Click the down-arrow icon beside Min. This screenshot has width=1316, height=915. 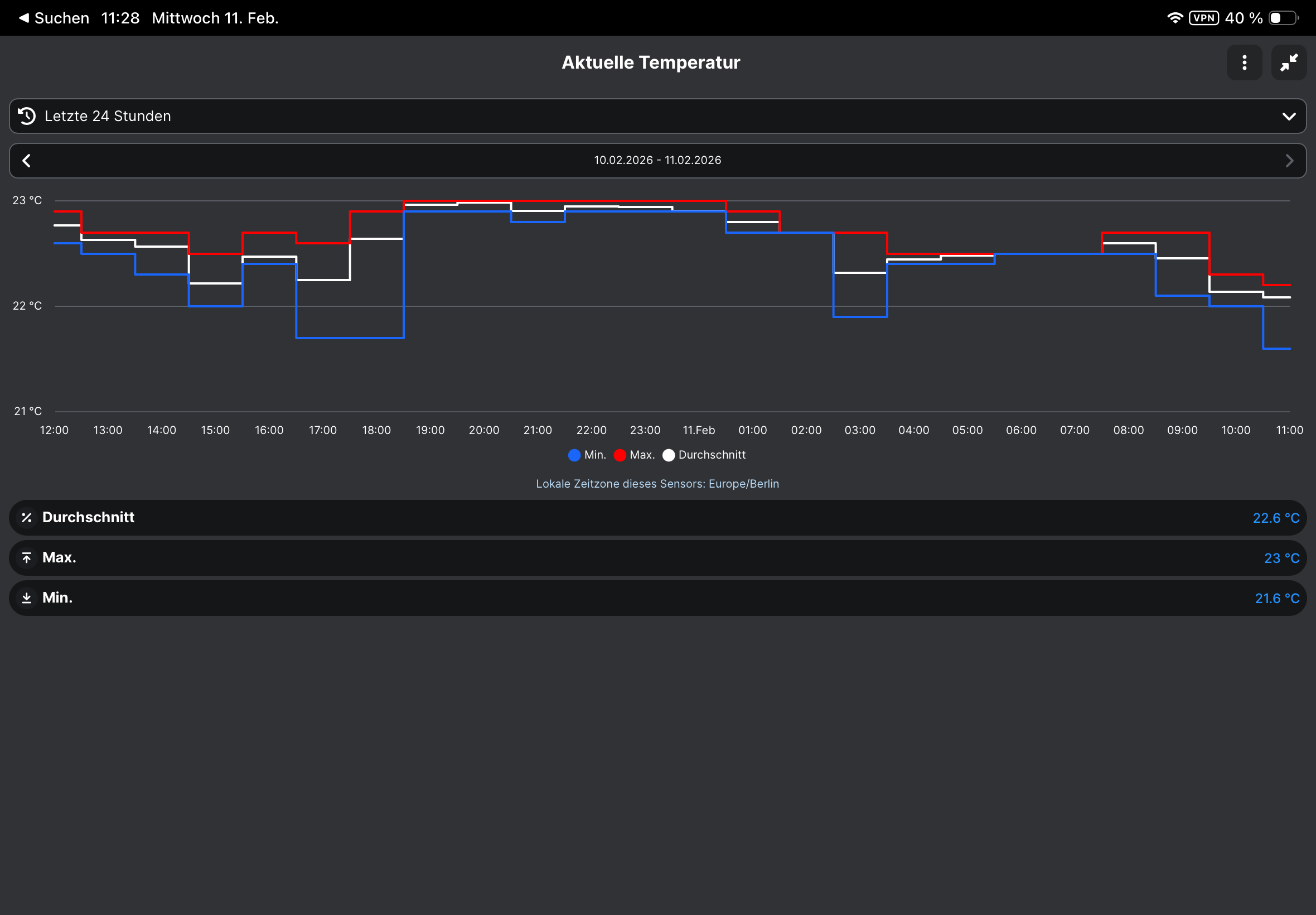26,598
